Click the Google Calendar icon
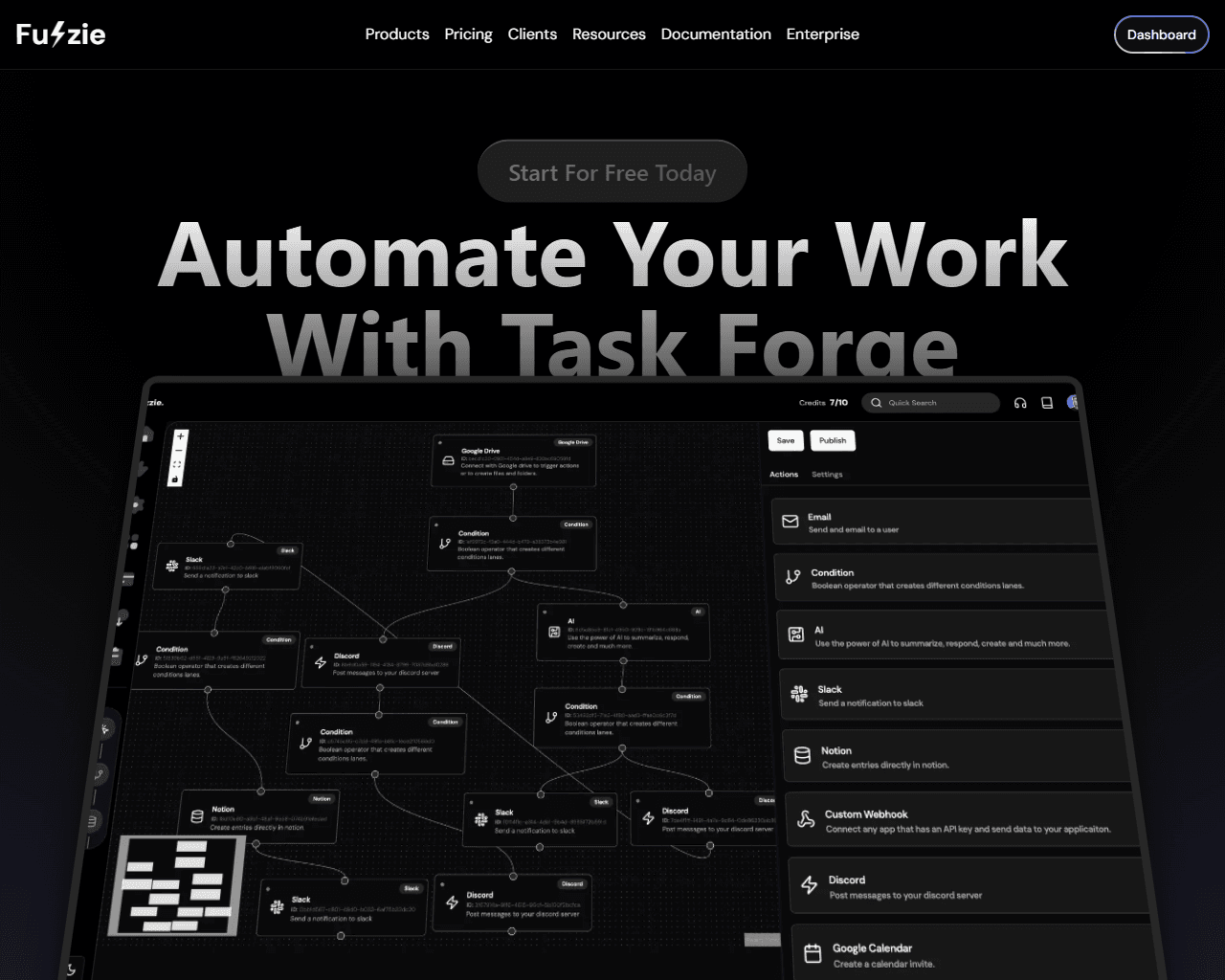Viewport: 1225px width, 980px height. click(813, 953)
